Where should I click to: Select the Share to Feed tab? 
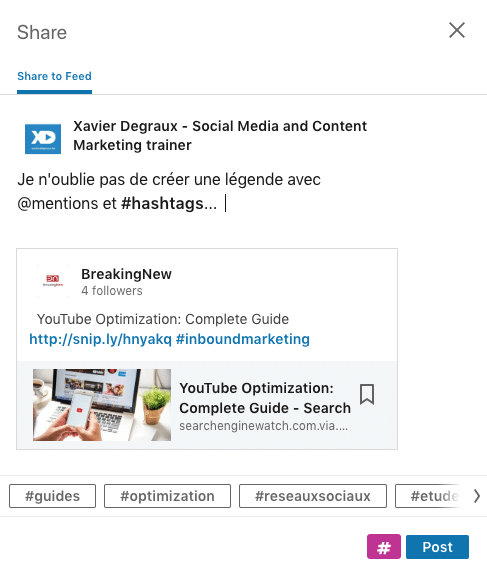point(54,76)
